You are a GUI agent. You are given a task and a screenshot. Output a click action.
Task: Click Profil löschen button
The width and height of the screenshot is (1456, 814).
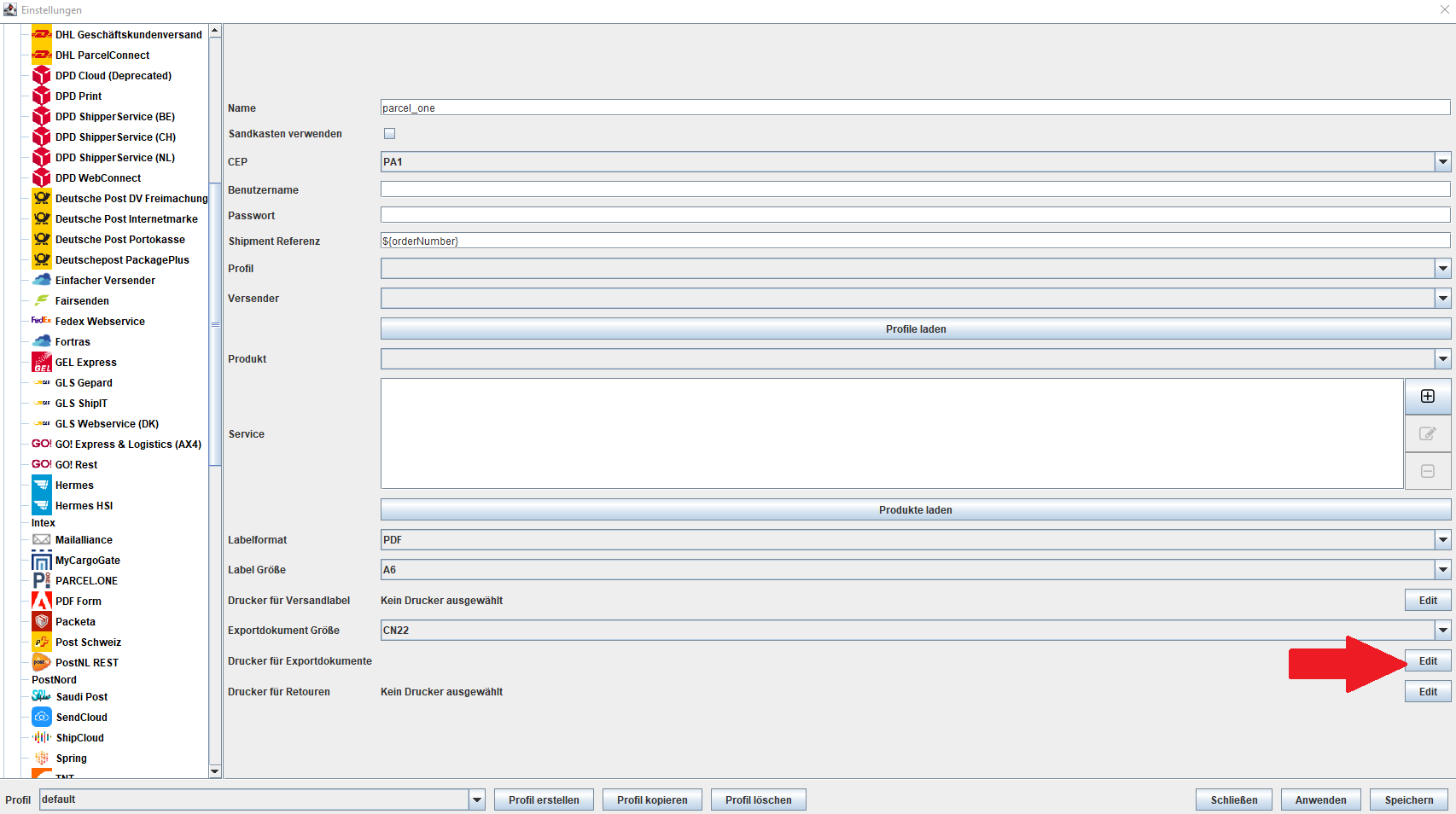pos(759,800)
